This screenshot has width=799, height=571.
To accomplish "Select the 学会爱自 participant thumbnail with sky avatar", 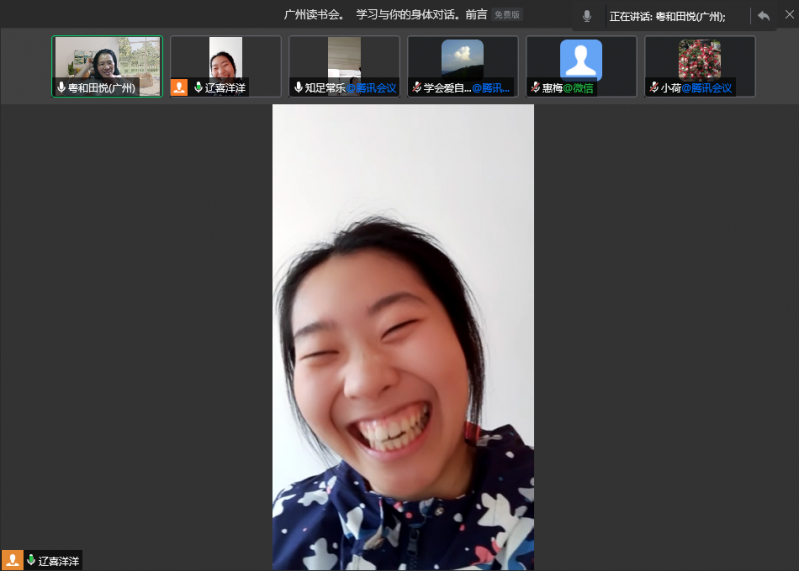I will 462,60.
